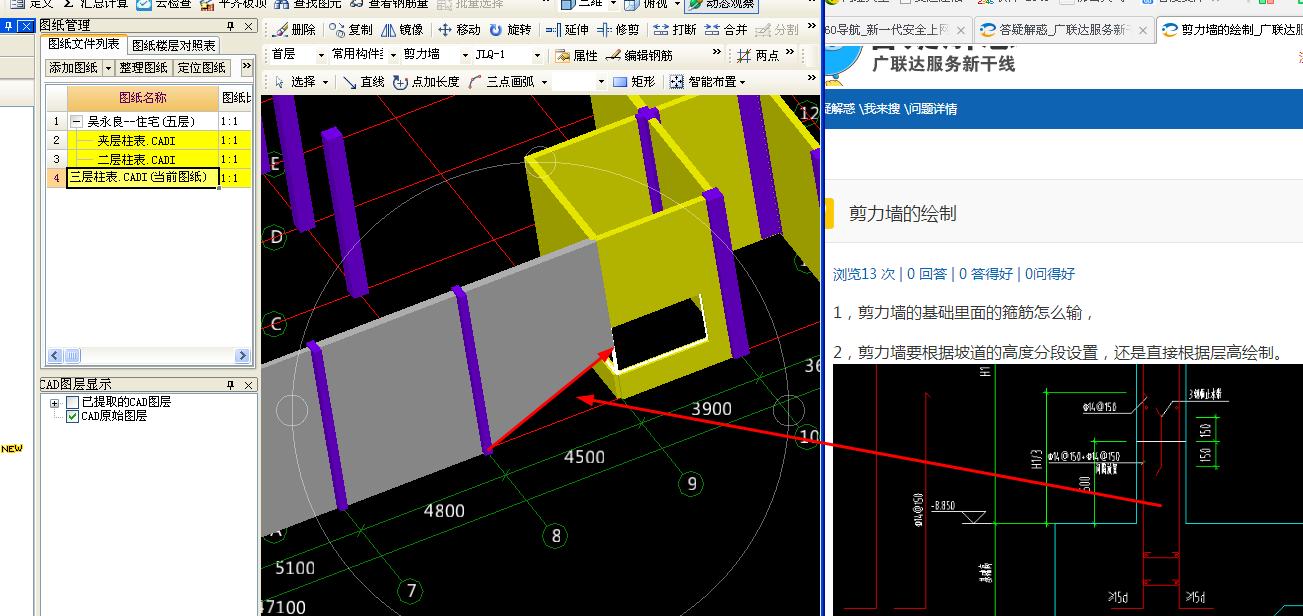Click the 我来搜 breadcrumb link

(880, 109)
